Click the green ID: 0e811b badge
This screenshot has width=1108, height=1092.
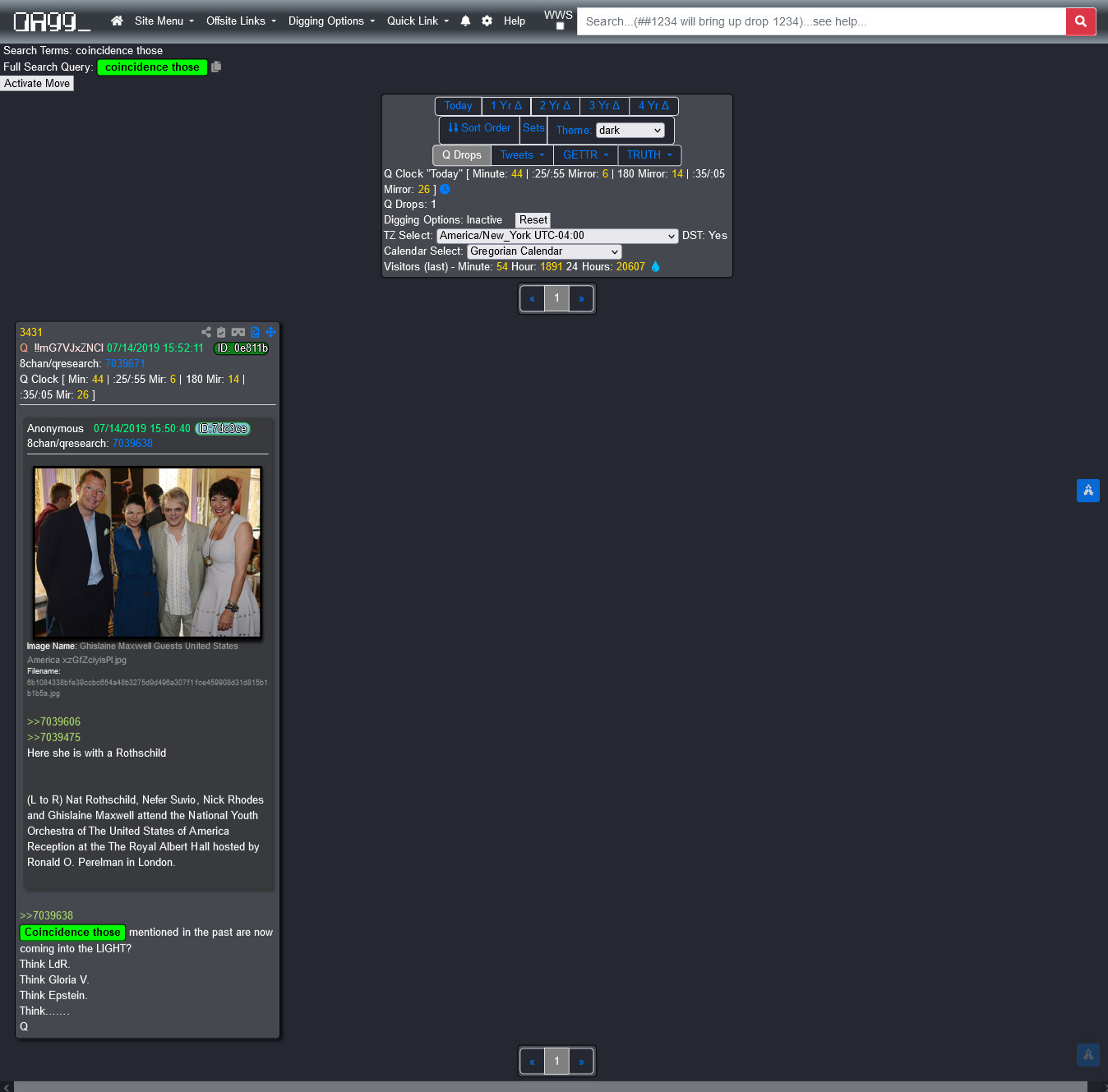click(x=242, y=348)
